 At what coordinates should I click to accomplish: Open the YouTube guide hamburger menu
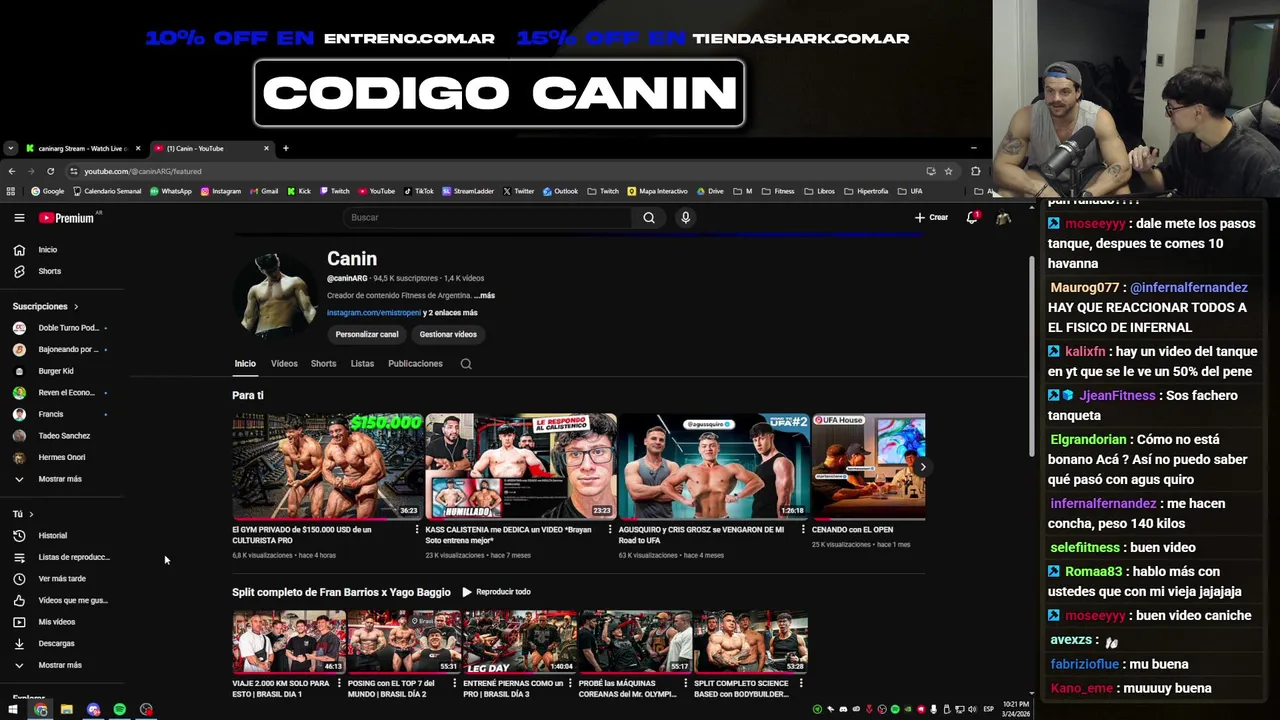19,217
